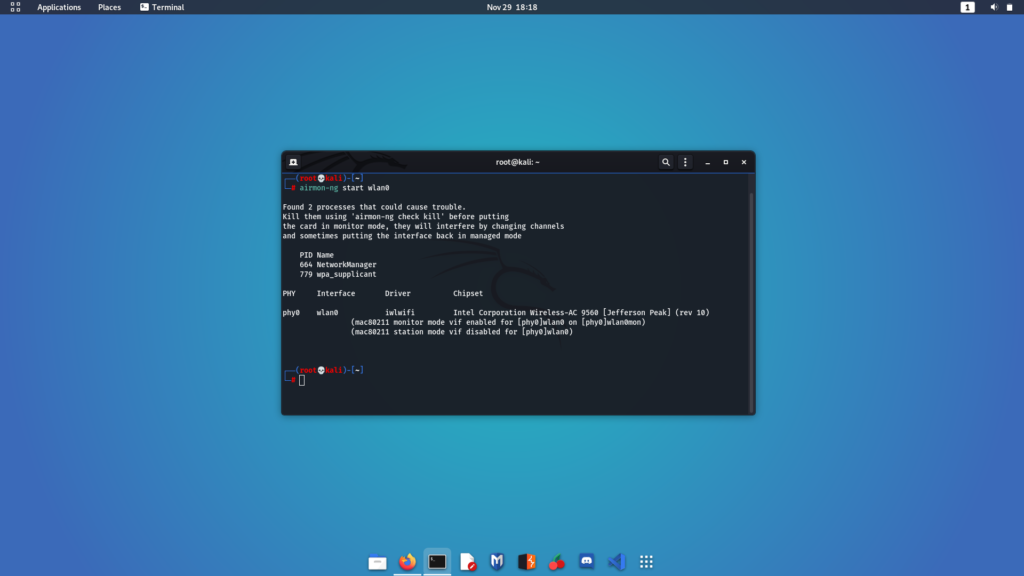
Task: Open the text editor dock icon
Action: 467,562
